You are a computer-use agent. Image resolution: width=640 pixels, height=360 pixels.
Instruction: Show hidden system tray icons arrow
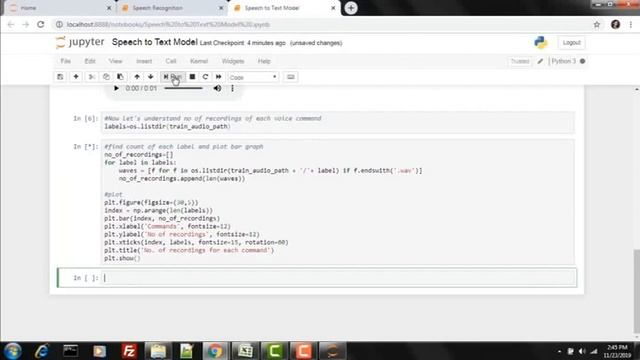559,351
